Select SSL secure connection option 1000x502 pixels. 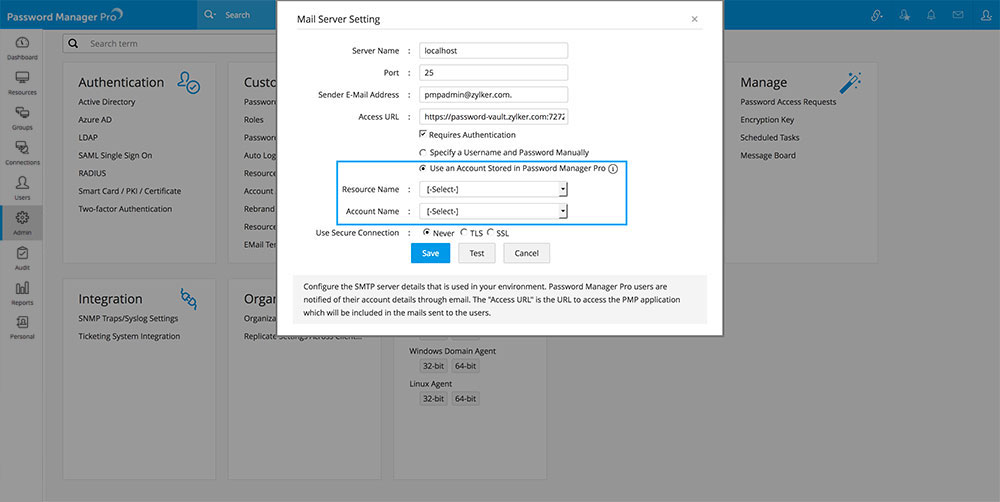(x=490, y=233)
